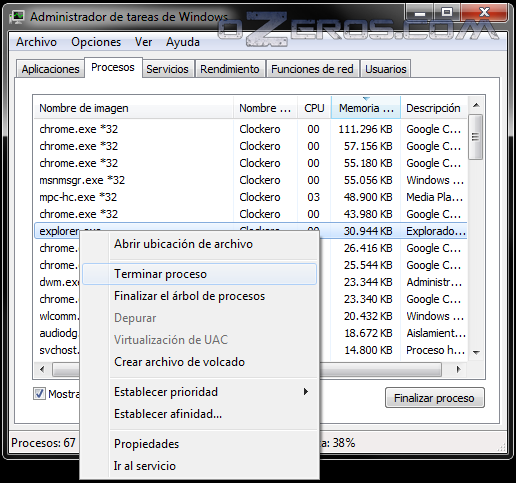
Task: Open the Ayuda menu
Action: pos(183,42)
